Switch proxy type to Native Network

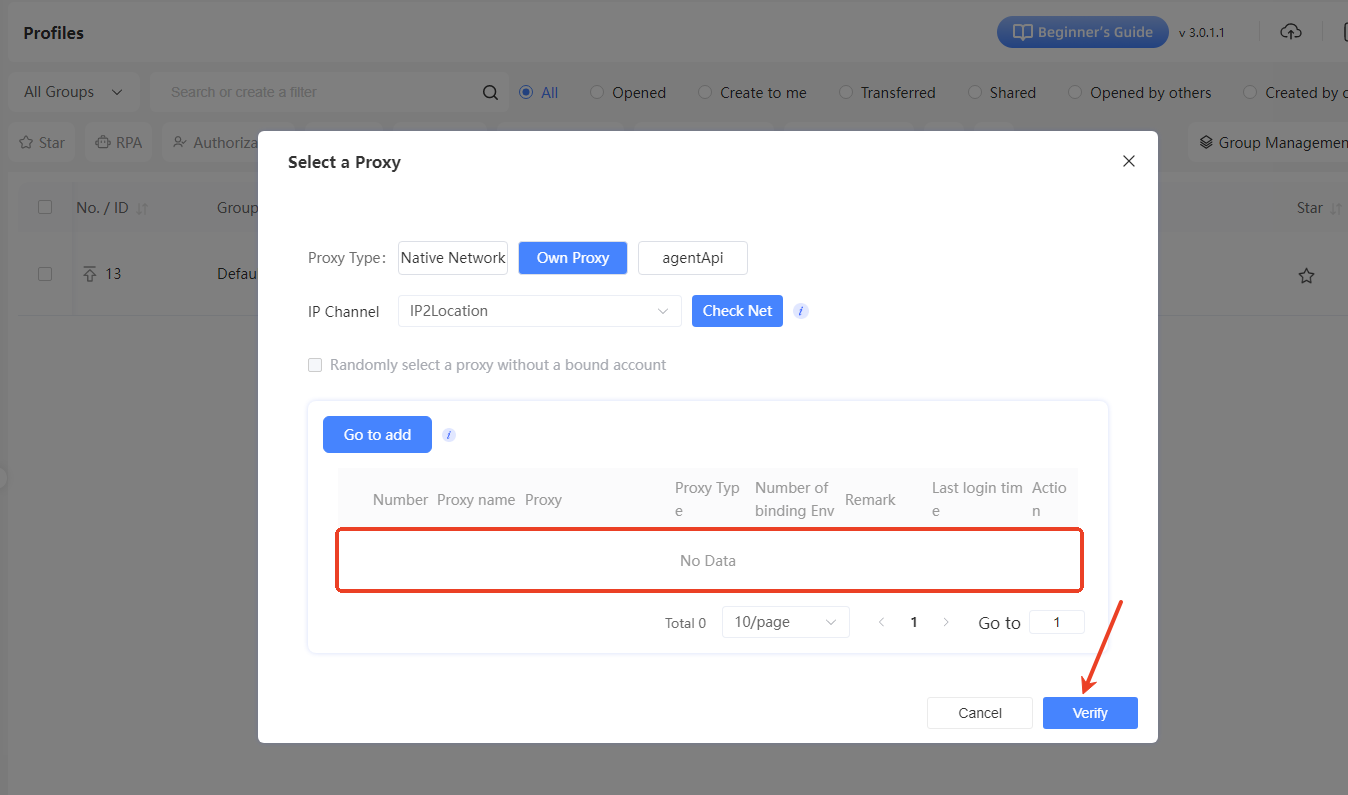coord(453,258)
